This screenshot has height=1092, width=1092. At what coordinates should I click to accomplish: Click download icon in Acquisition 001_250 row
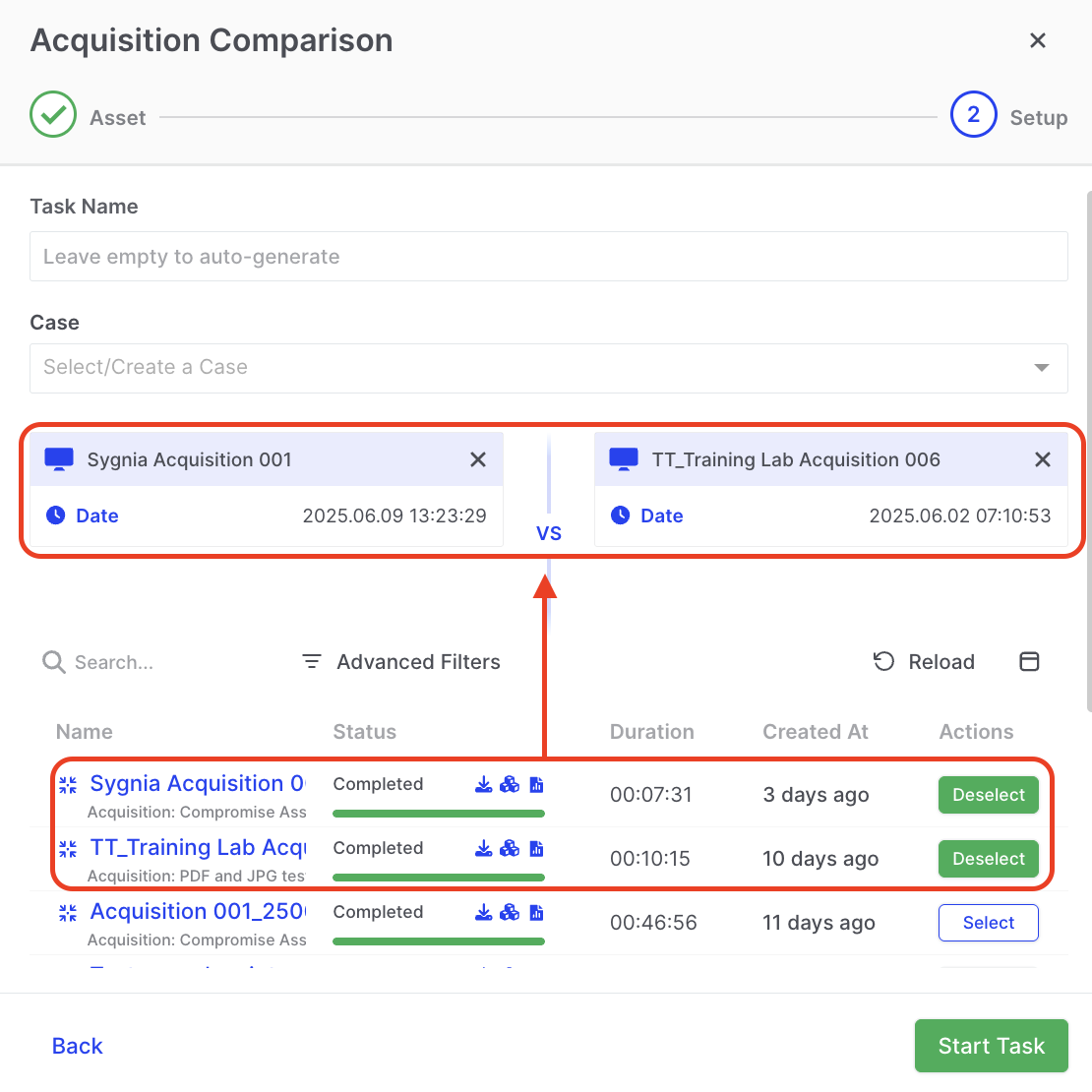(483, 912)
